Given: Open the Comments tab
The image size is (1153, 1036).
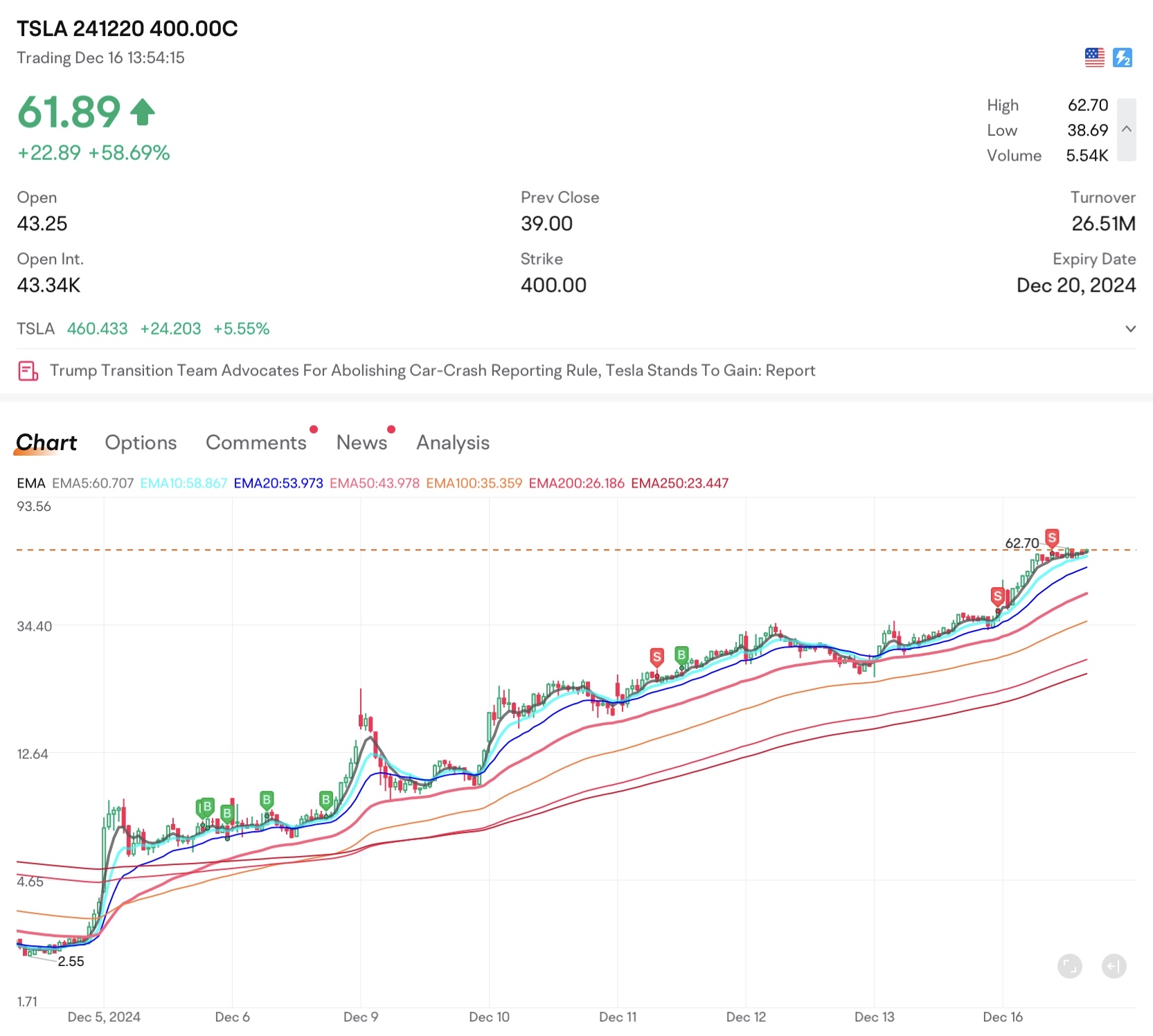Looking at the screenshot, I should (256, 443).
